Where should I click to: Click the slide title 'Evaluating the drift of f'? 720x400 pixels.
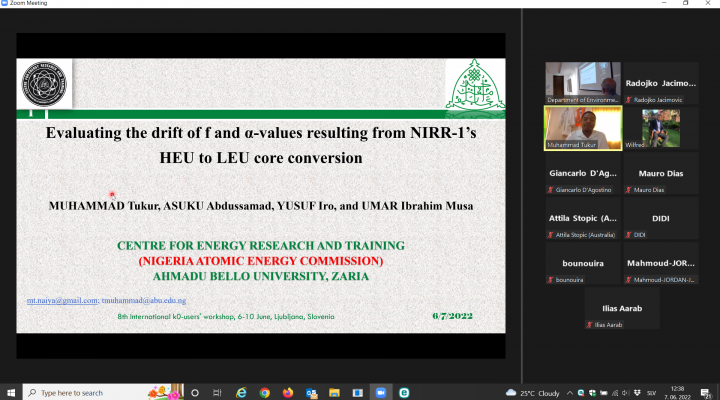[261, 145]
